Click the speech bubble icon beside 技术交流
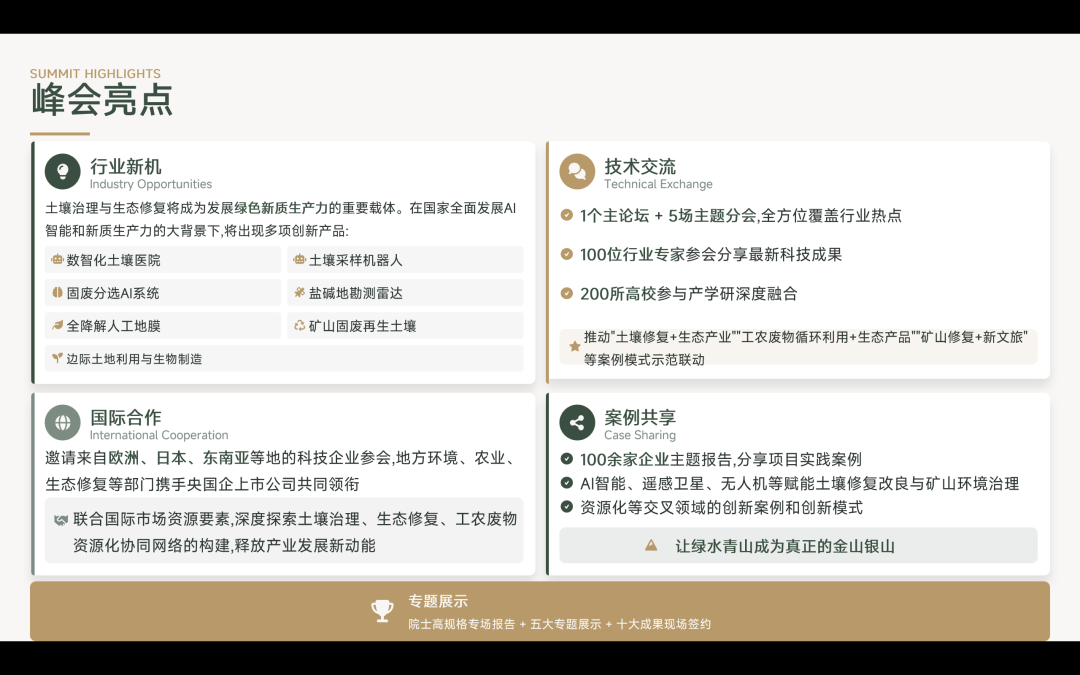Screen dimensions: 1080x675 (576, 171)
